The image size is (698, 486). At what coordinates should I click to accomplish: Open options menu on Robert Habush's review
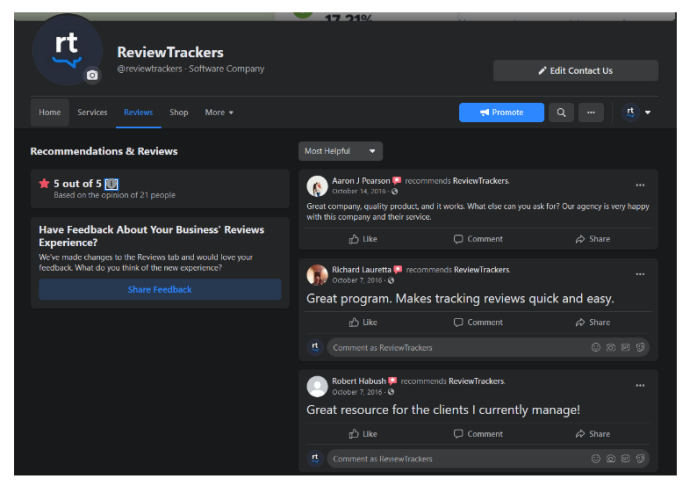pos(640,385)
